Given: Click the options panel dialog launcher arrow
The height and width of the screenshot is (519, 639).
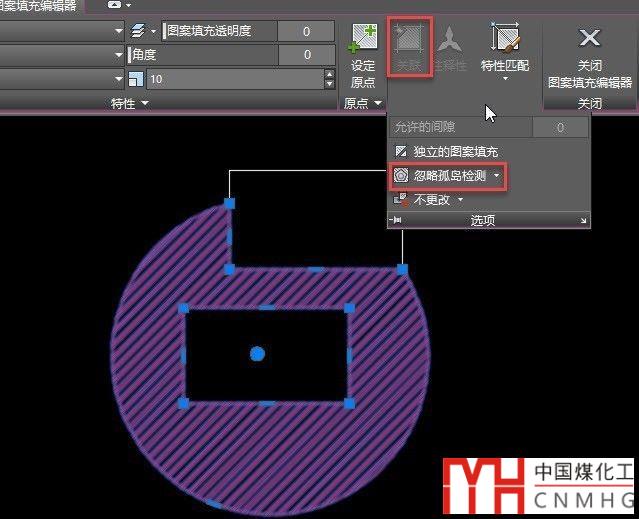Looking at the screenshot, I should [x=583, y=220].
